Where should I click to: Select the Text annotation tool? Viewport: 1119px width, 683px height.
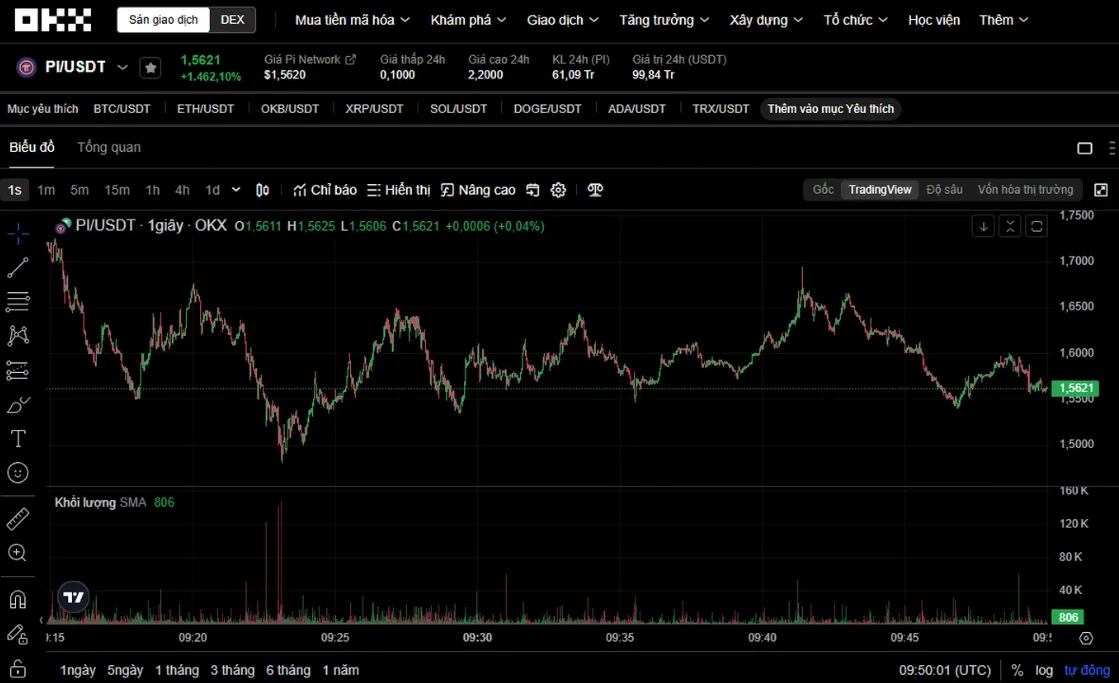click(x=18, y=438)
